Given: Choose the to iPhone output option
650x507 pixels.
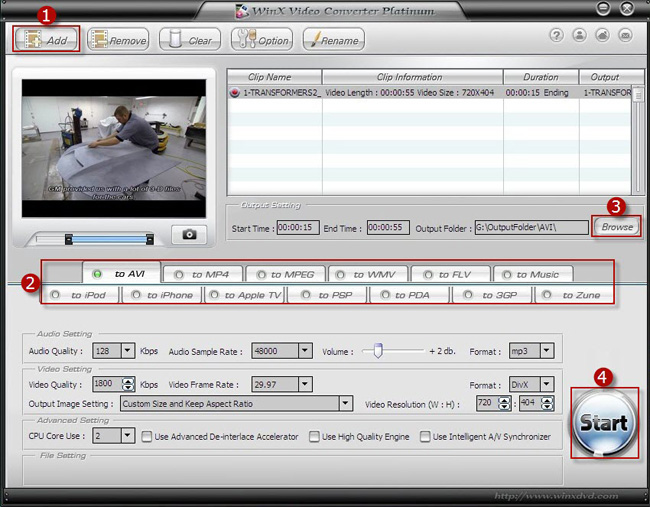Looking at the screenshot, I should point(162,295).
